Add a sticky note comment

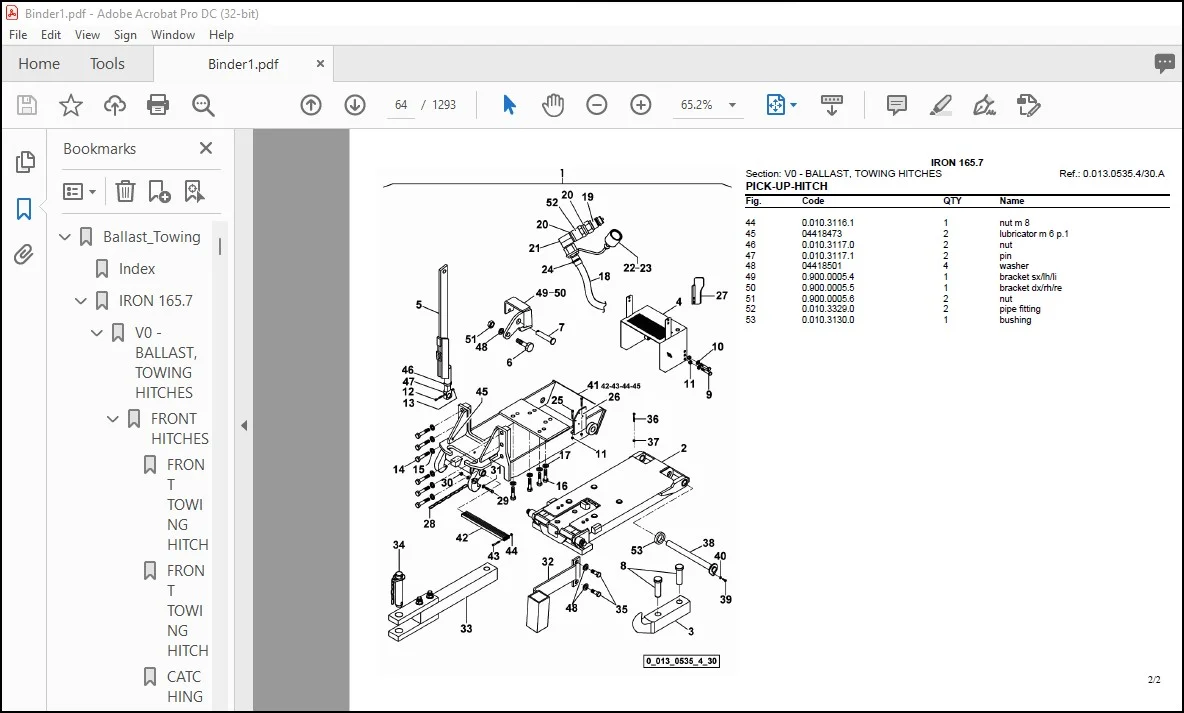pyautogui.click(x=897, y=105)
